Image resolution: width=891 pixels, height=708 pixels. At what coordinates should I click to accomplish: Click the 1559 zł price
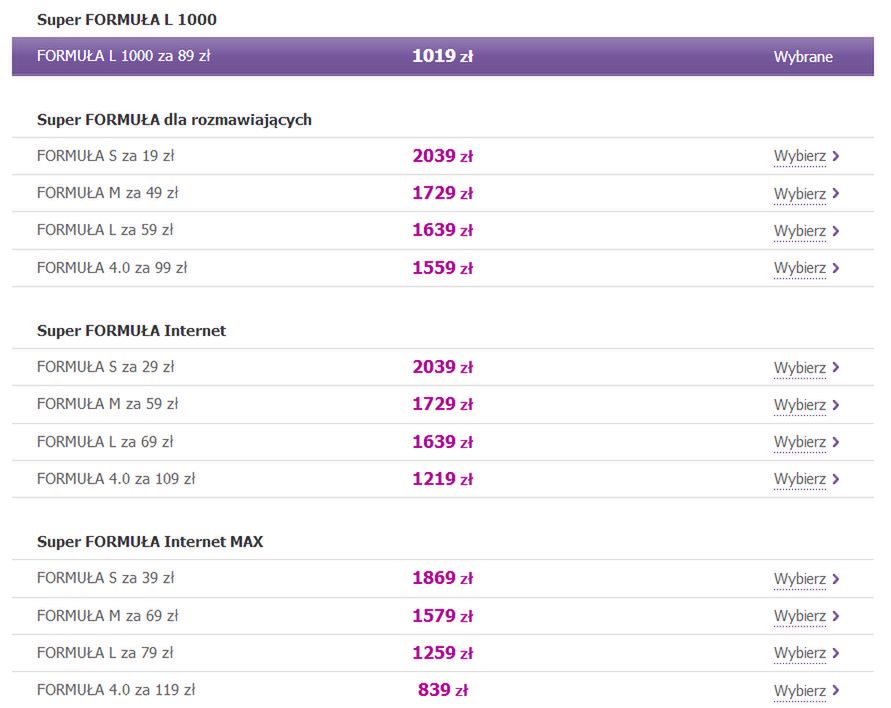pyautogui.click(x=442, y=268)
